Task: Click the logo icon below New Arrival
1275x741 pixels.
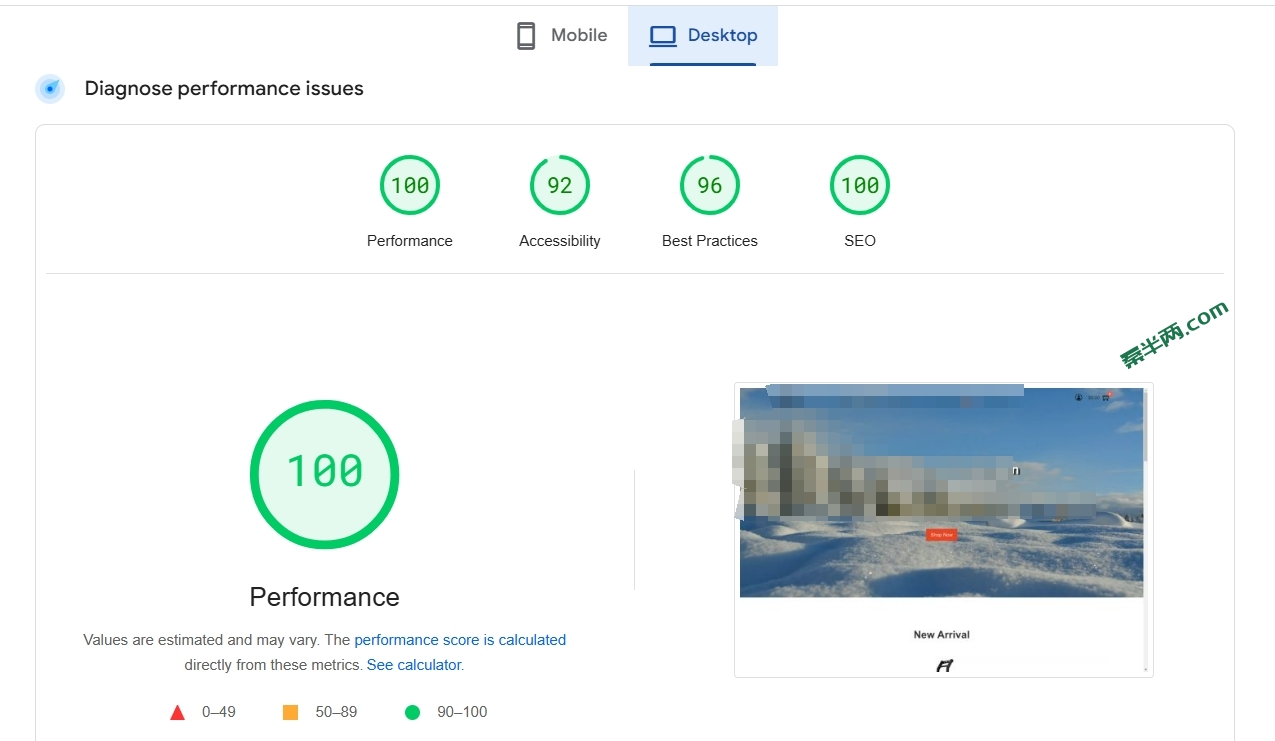Action: 944,666
